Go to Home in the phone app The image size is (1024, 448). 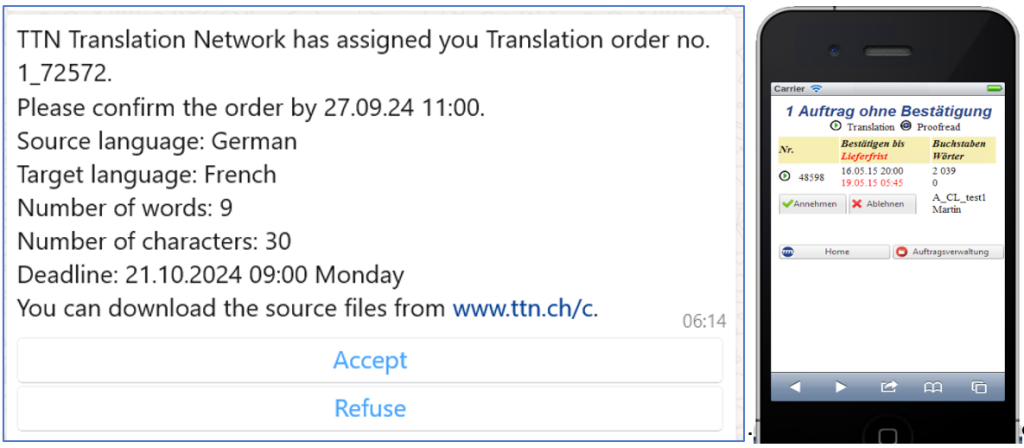pos(834,252)
